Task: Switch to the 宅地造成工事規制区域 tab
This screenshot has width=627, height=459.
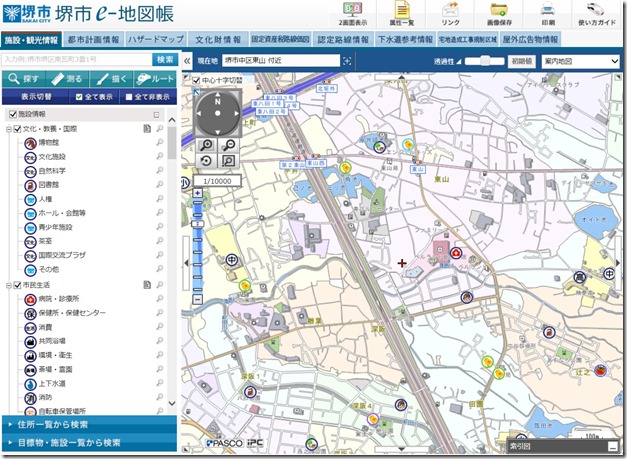Action: pos(468,40)
